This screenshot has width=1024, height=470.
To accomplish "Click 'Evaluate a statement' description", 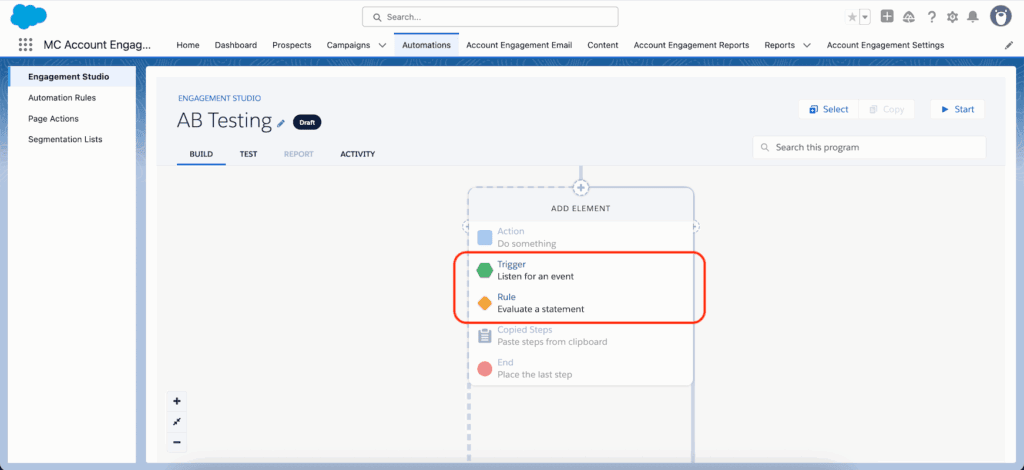I will [541, 309].
